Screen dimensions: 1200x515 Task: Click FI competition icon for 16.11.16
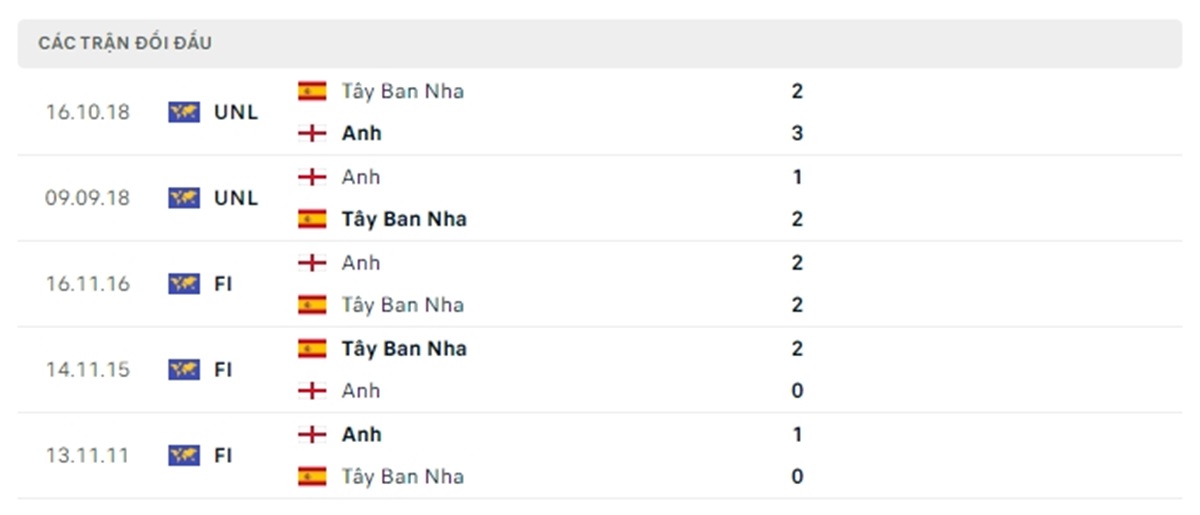(184, 283)
